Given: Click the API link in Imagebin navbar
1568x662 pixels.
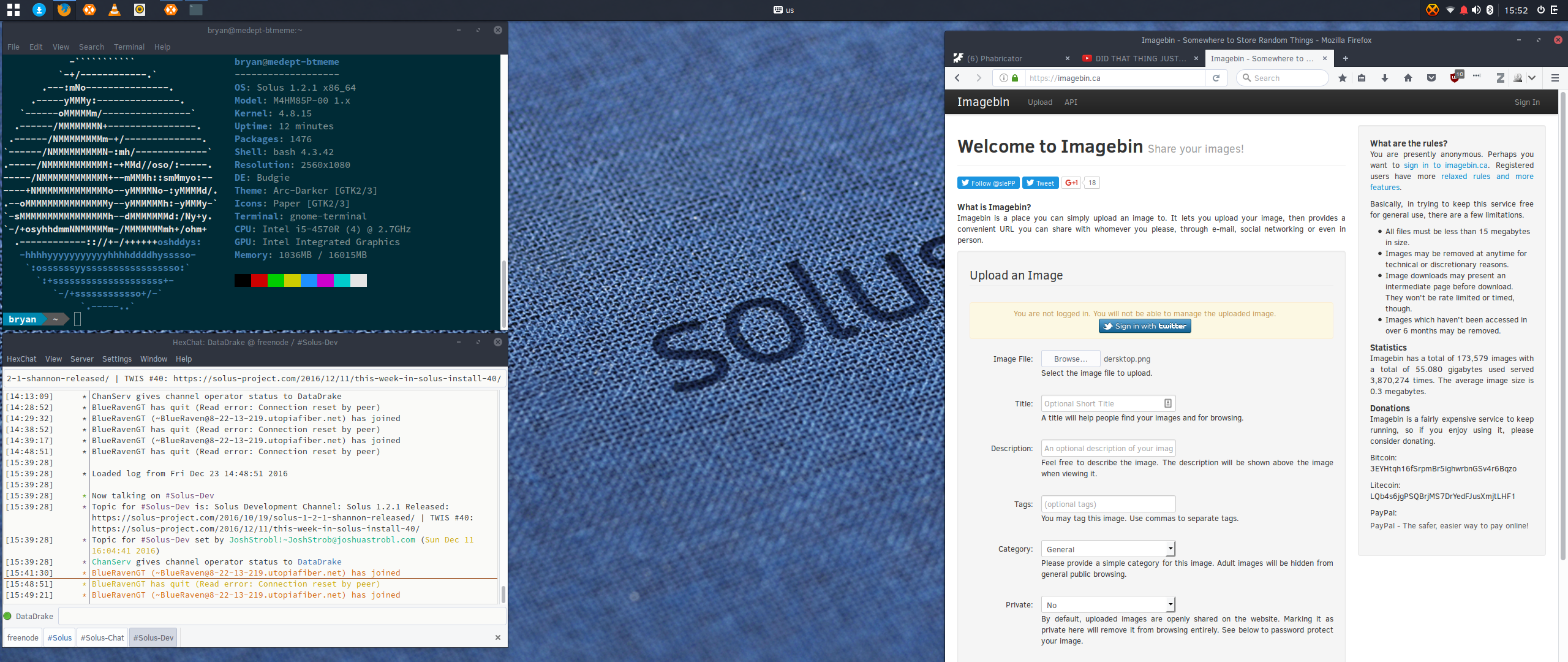Looking at the screenshot, I should coord(1071,102).
